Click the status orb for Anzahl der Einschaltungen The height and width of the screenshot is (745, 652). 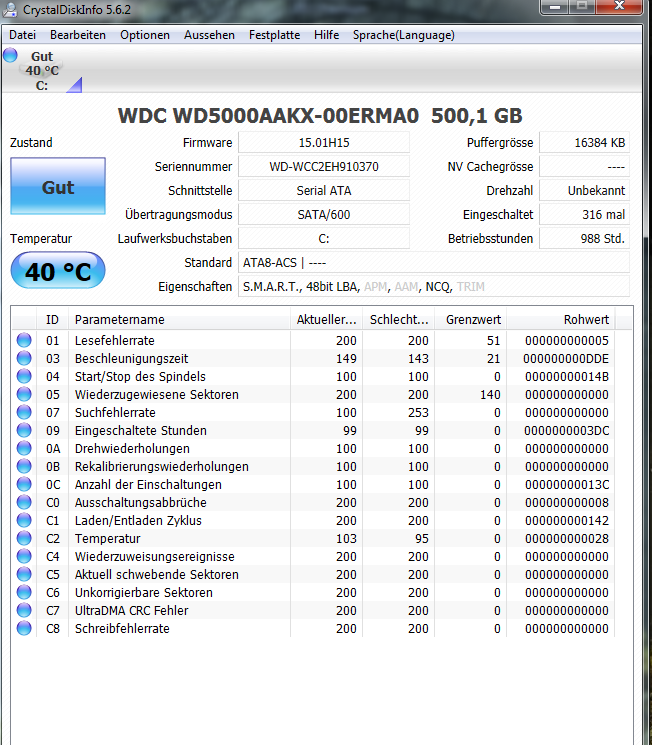[x=24, y=484]
